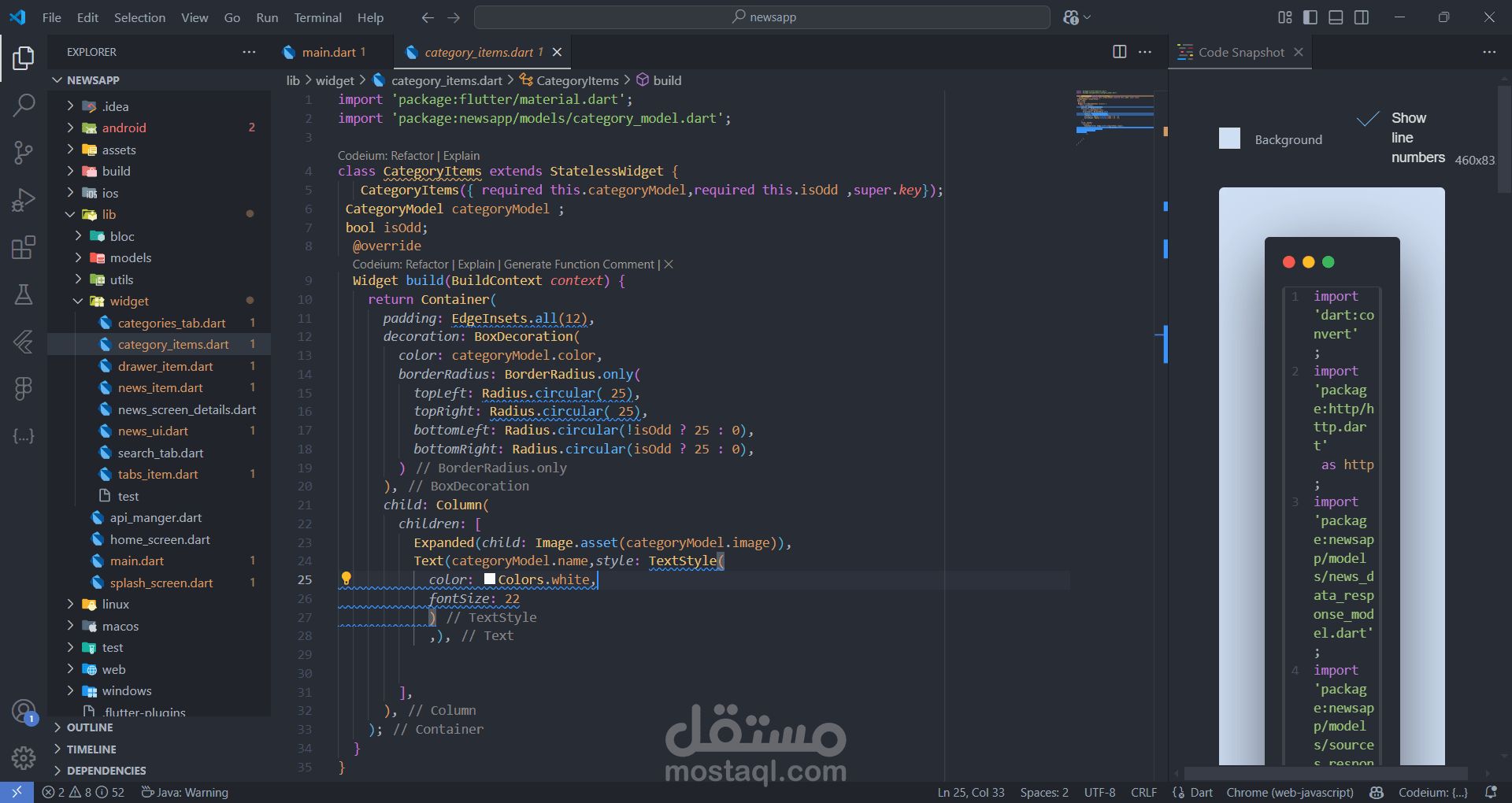
Task: Open notifications bell in status bar
Action: 1491,792
